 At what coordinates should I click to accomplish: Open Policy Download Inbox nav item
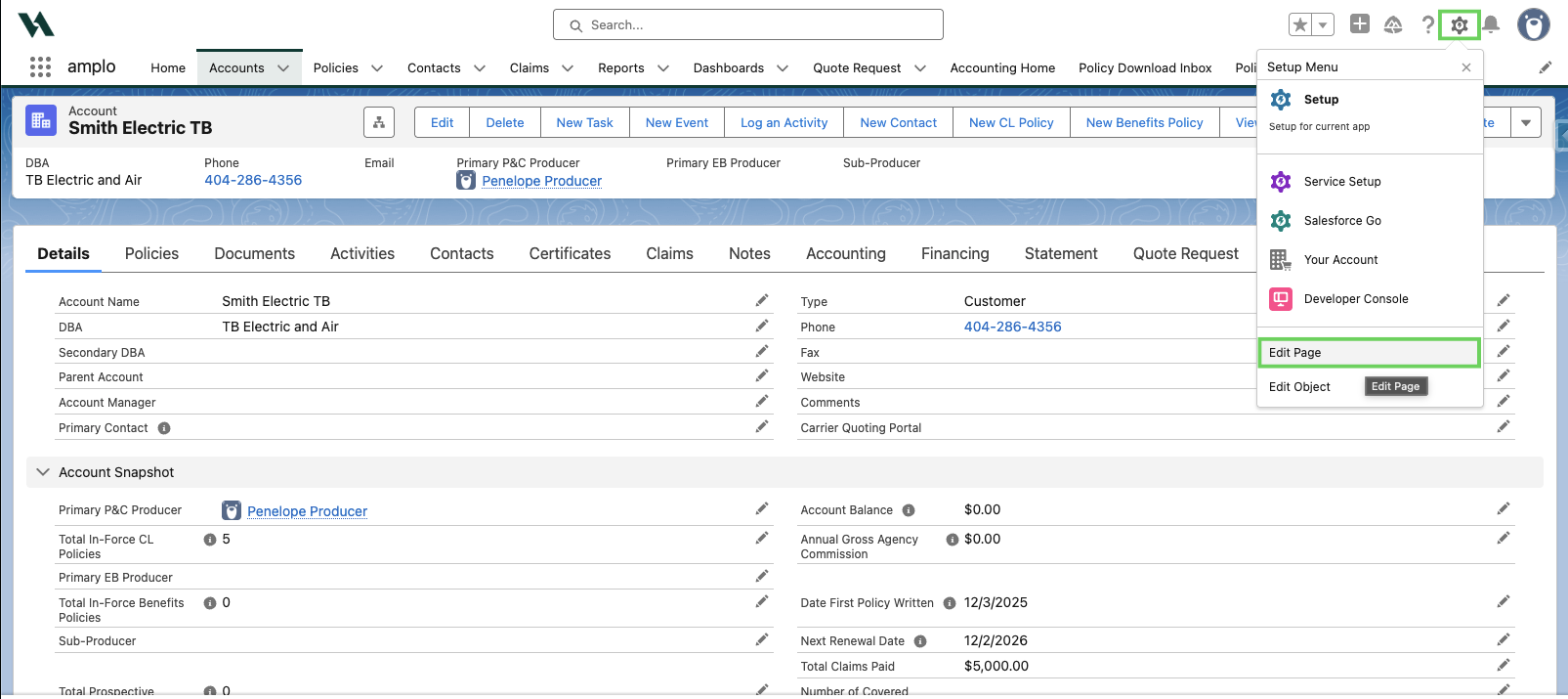(1145, 68)
